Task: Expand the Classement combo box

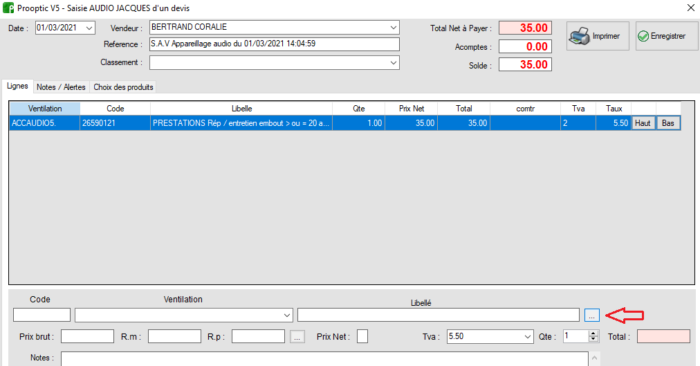Action: coord(393,62)
